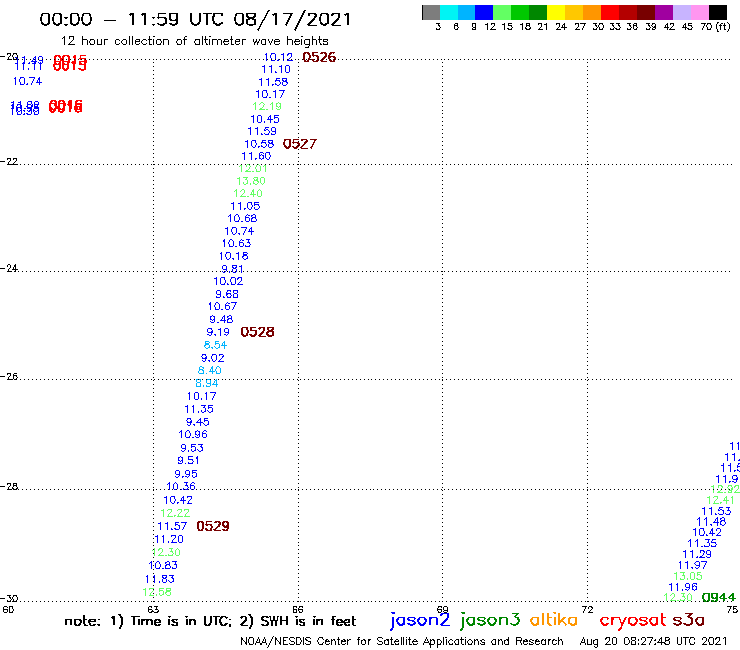Click the 9.81 reading at latitude -24
Image resolution: width=740 pixels, height=650 pixels.
tap(232, 269)
